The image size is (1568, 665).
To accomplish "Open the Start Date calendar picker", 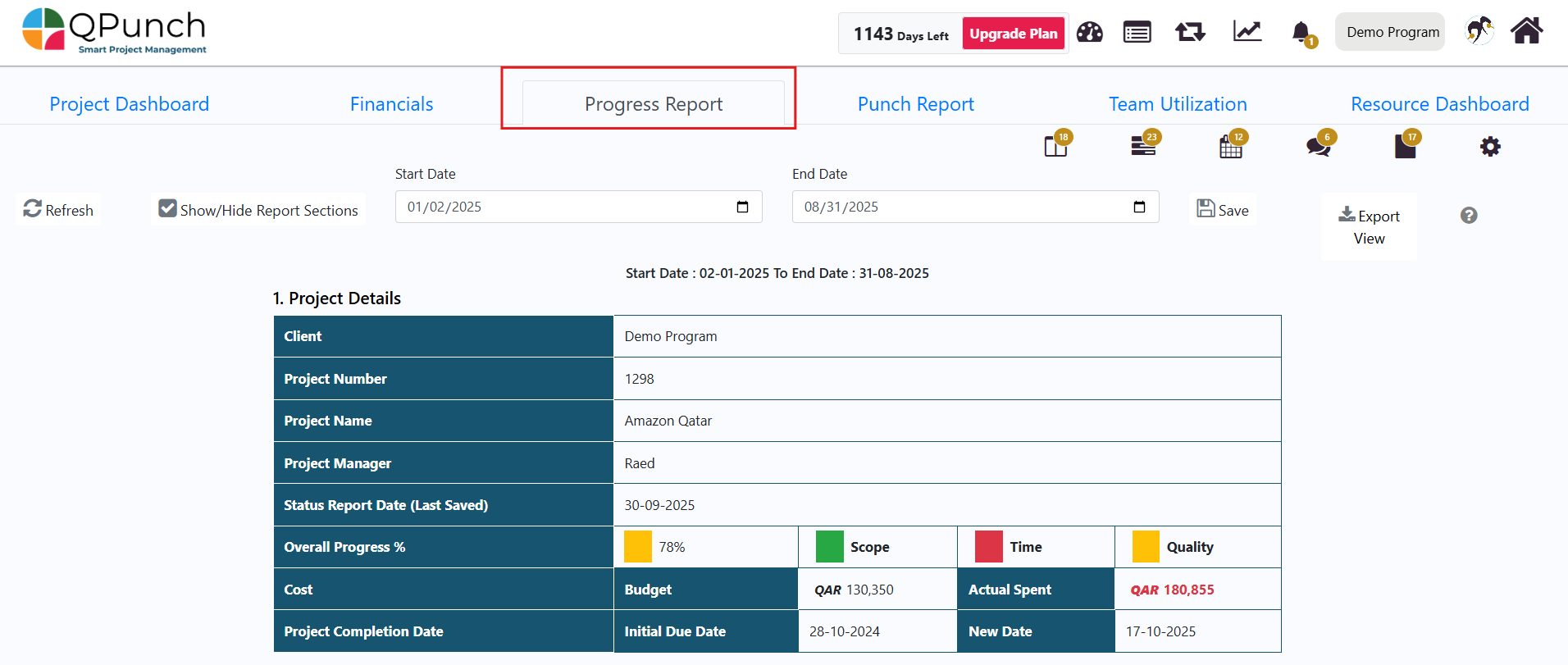I will point(742,207).
